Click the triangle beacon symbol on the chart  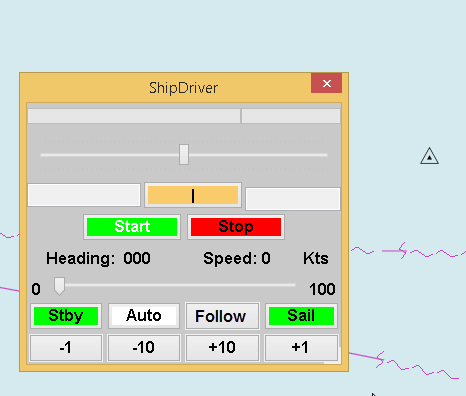tap(429, 156)
